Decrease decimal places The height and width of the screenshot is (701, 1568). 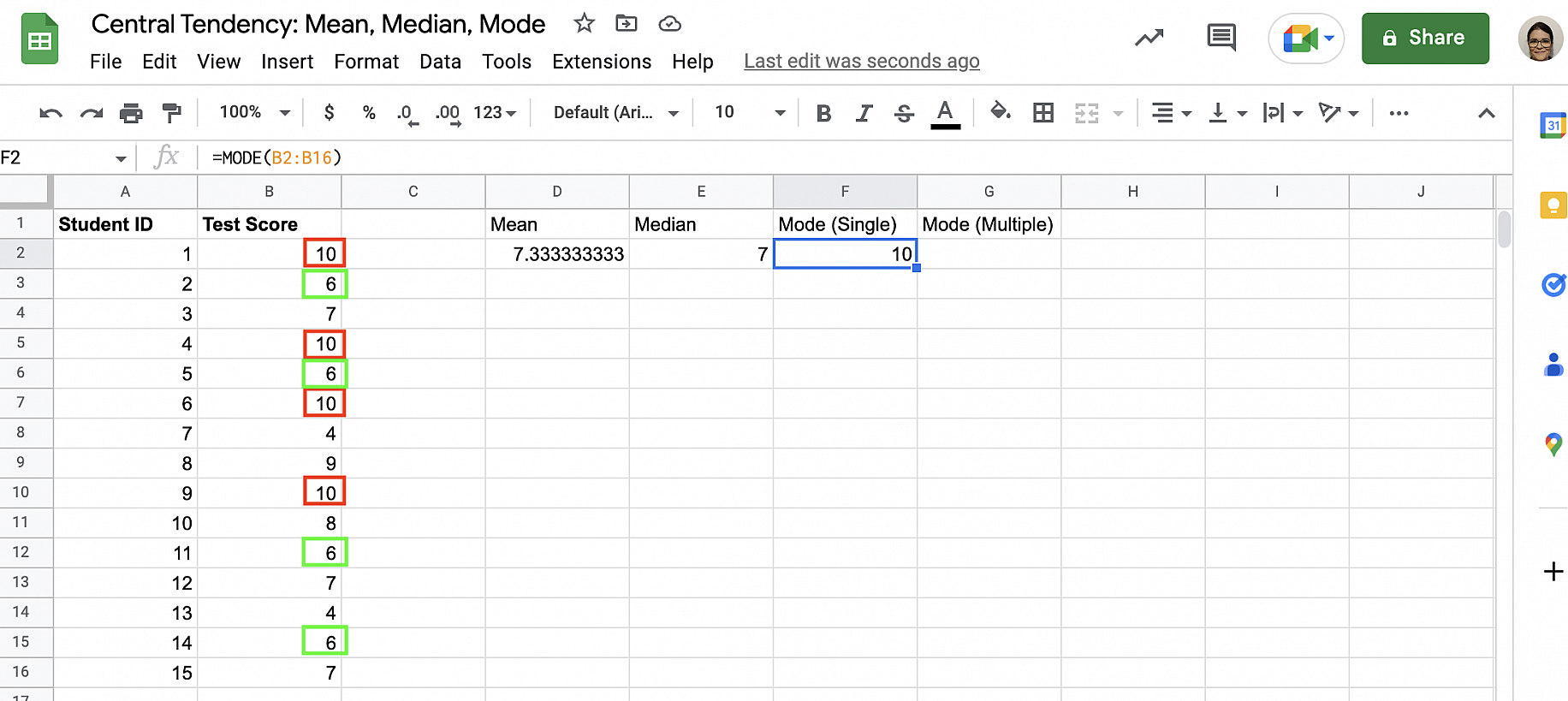407,114
